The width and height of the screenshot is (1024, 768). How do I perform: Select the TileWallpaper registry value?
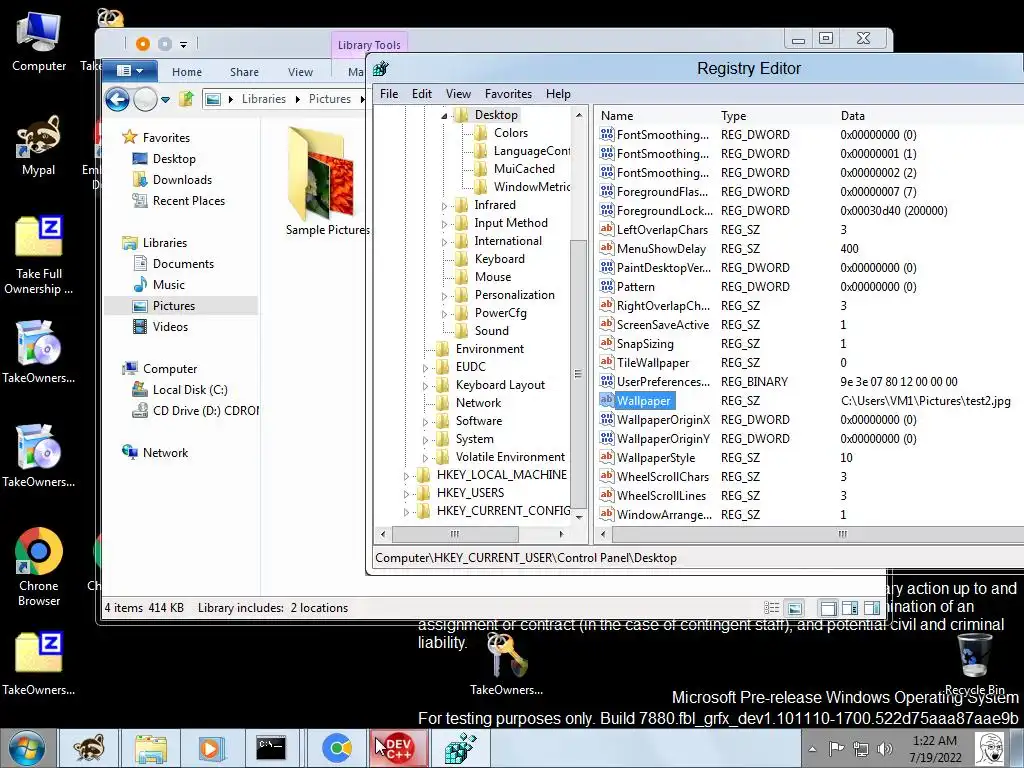click(652, 362)
